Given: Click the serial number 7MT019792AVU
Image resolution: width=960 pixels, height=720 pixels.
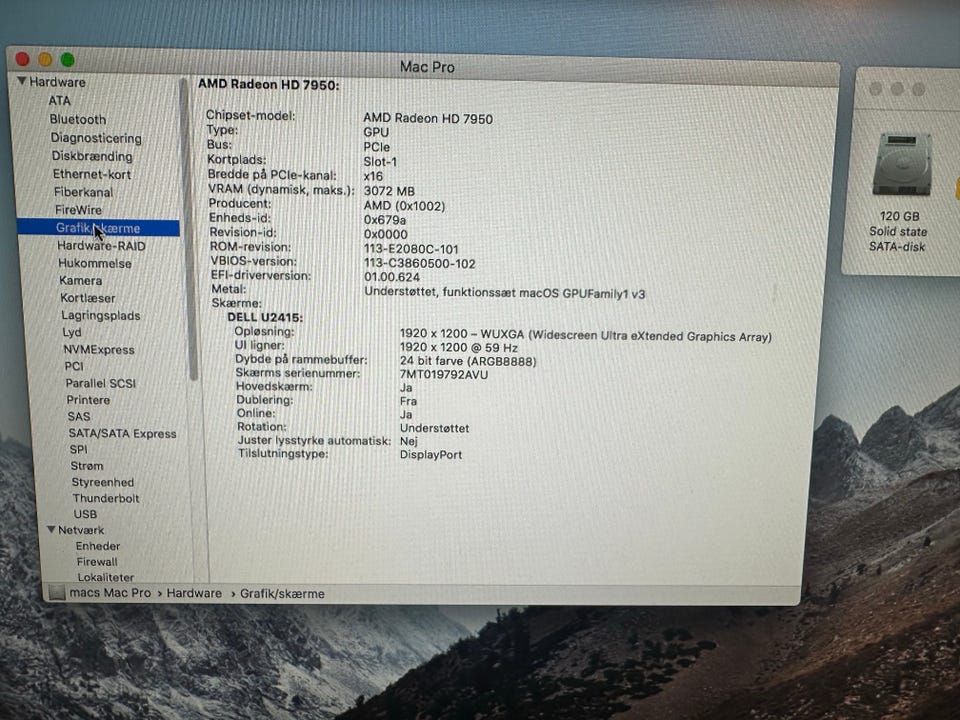Looking at the screenshot, I should coord(444,375).
